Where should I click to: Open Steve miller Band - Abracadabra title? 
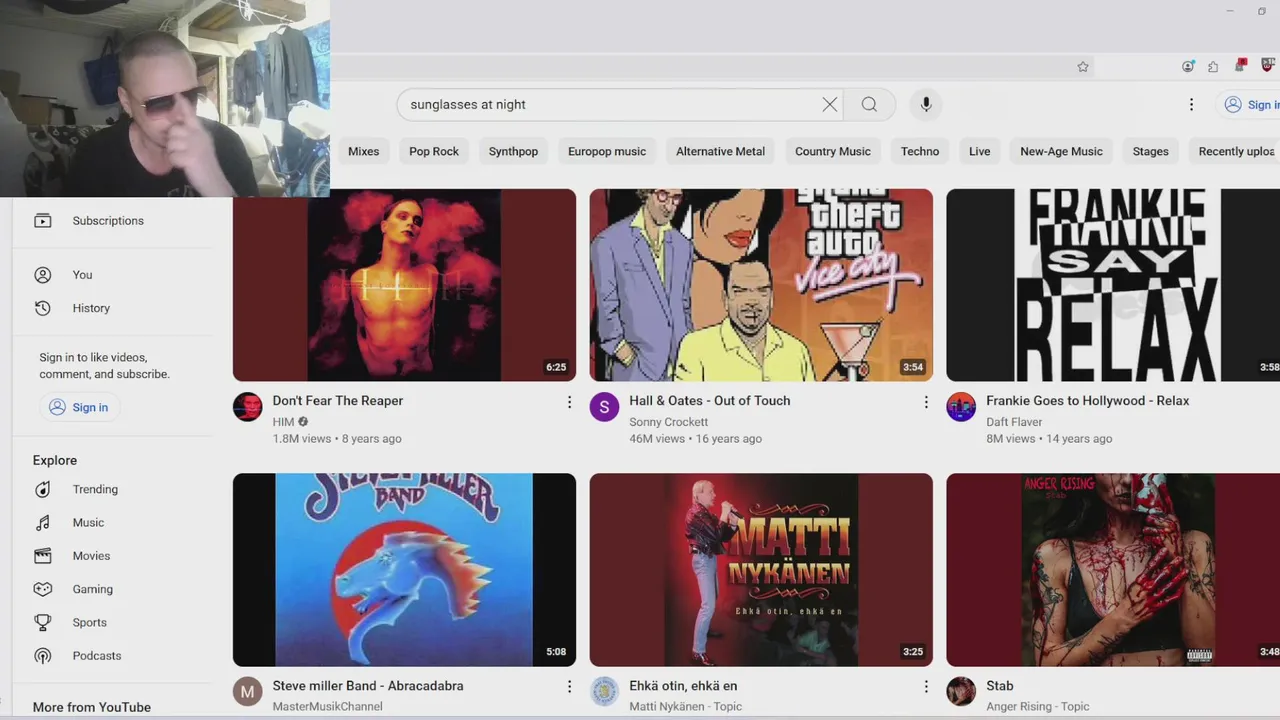pyautogui.click(x=368, y=686)
